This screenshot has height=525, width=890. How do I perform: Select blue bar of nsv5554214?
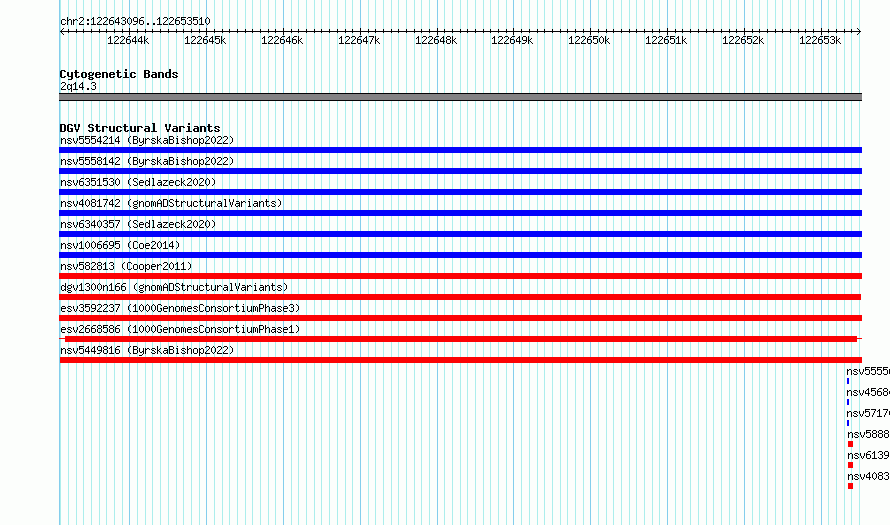[460, 150]
